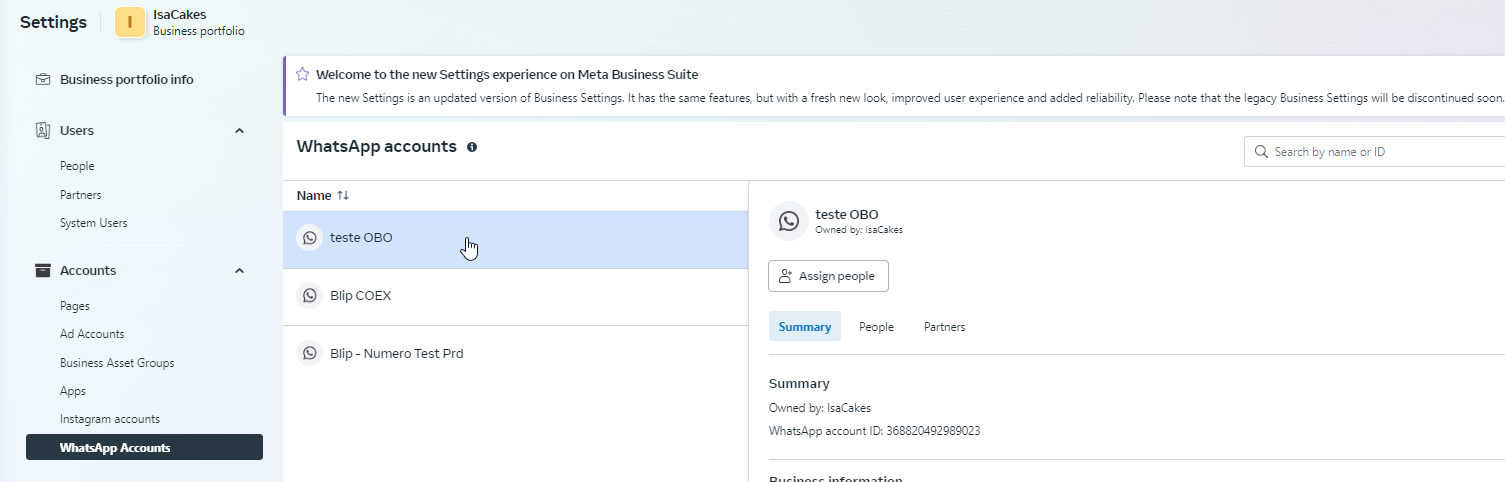This screenshot has width=1505, height=482.
Task: Click the WhatsApp account ID text
Action: coord(874,431)
